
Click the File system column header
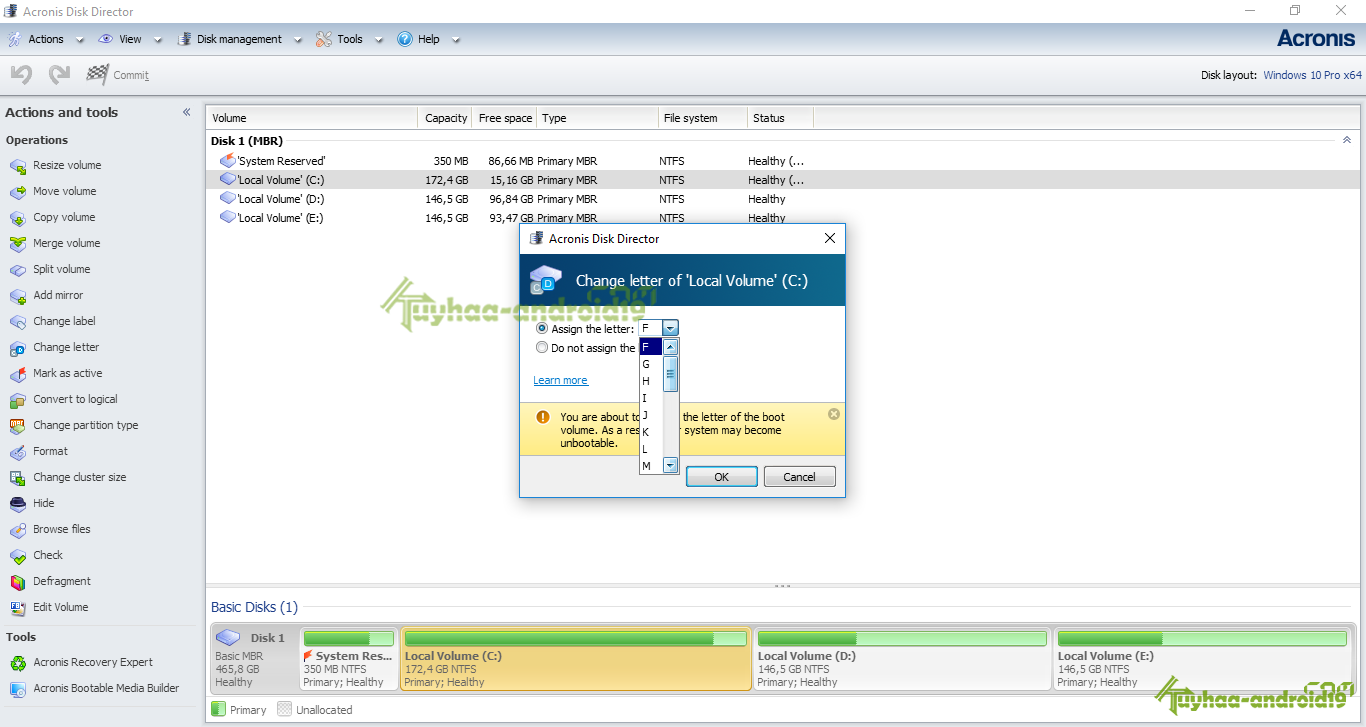pyautogui.click(x=703, y=118)
